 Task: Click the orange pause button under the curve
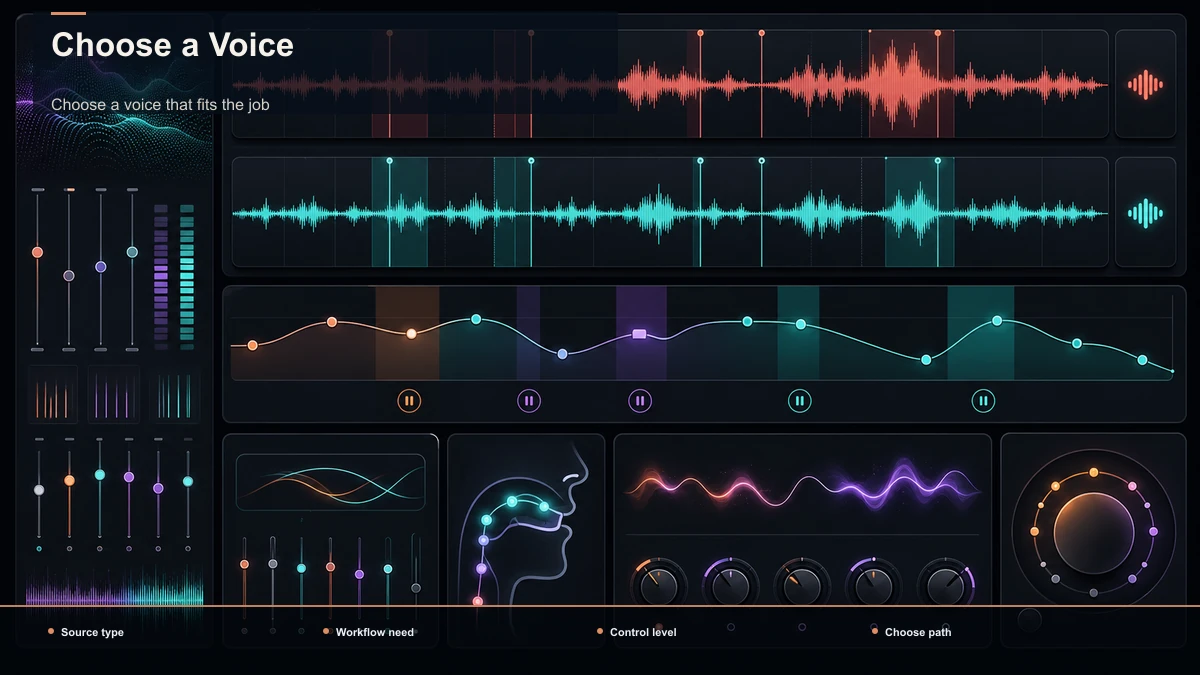409,401
